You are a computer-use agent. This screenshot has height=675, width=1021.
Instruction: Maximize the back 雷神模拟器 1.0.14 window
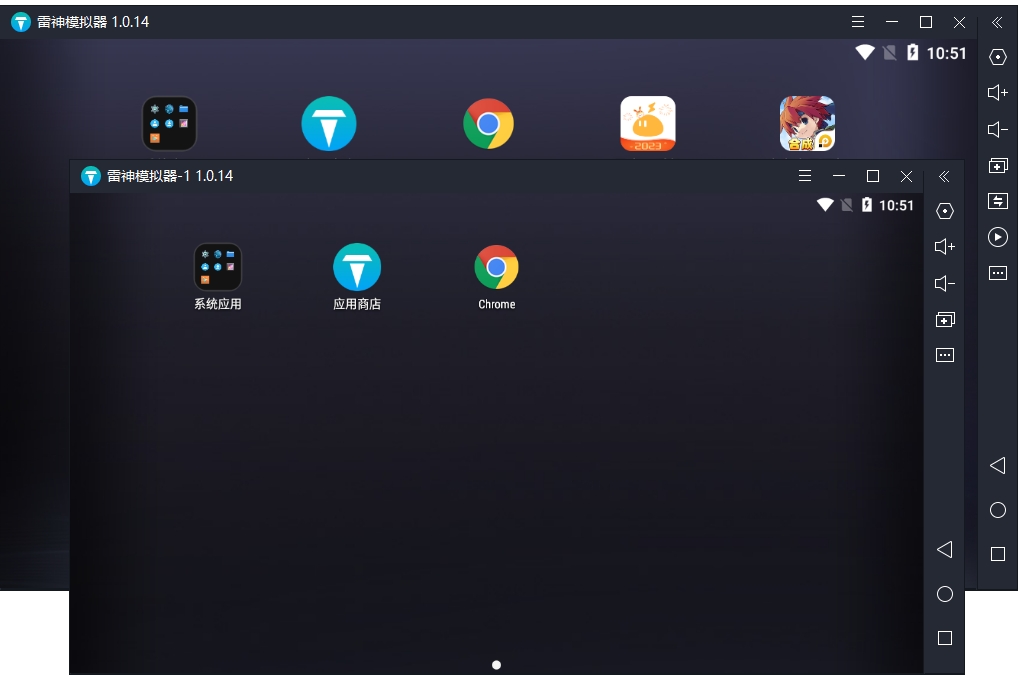925,22
